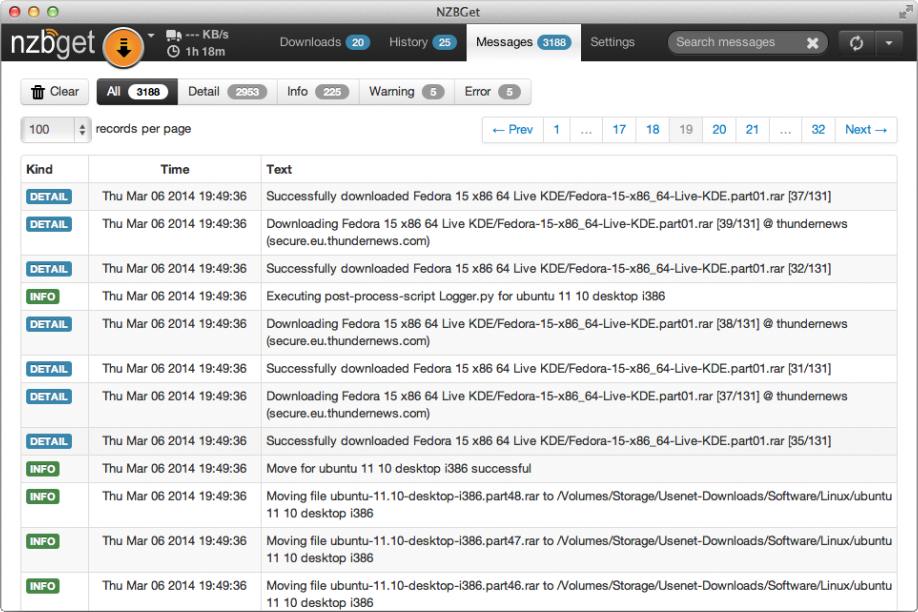This screenshot has width=918, height=612.
Task: Open the refresh options dropdown arrow
Action: pyautogui.click(x=889, y=43)
